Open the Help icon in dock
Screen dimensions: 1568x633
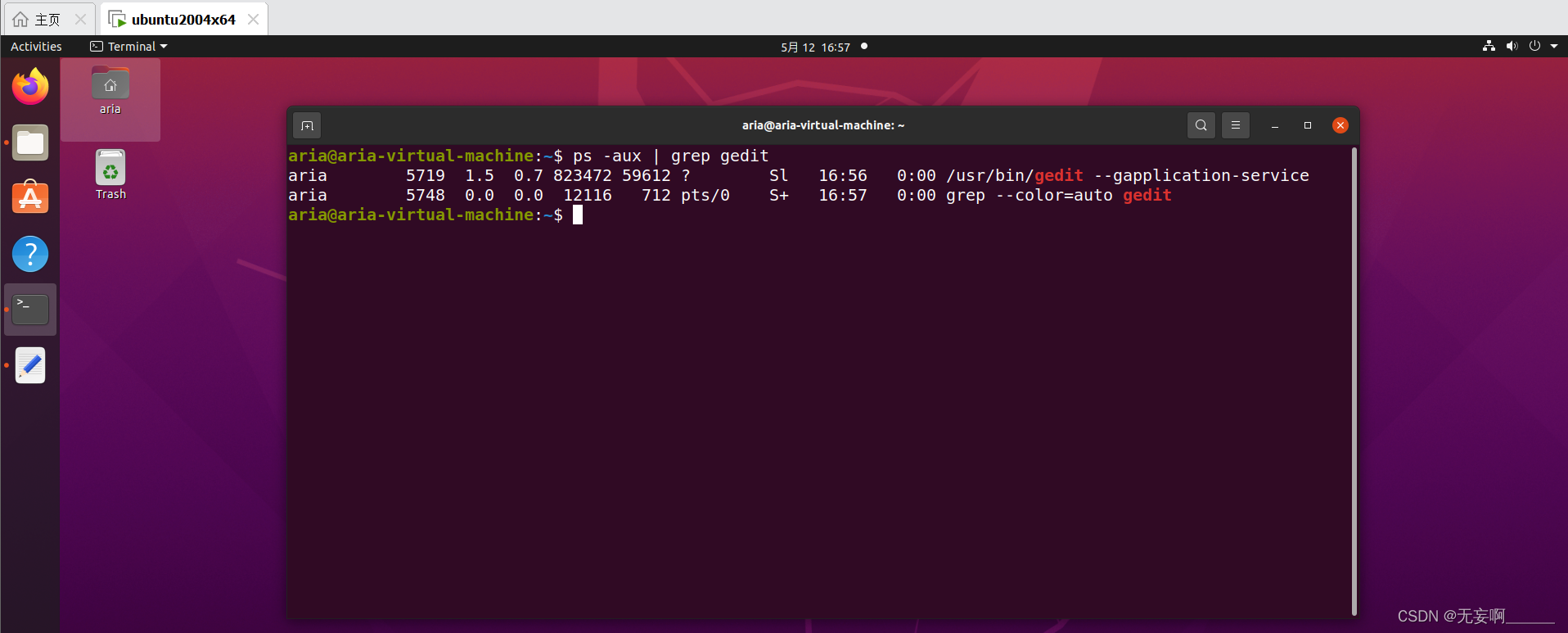[x=30, y=254]
